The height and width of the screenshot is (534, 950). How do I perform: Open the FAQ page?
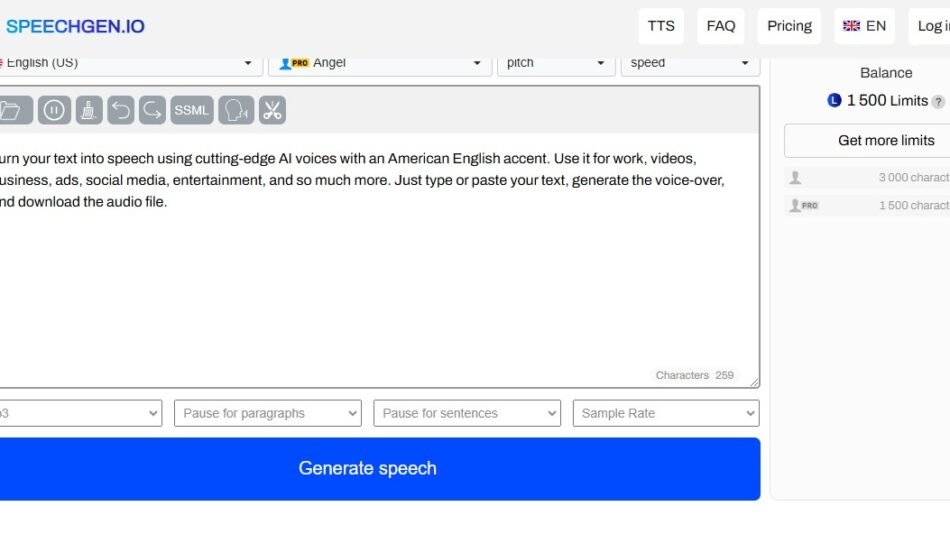point(721,26)
